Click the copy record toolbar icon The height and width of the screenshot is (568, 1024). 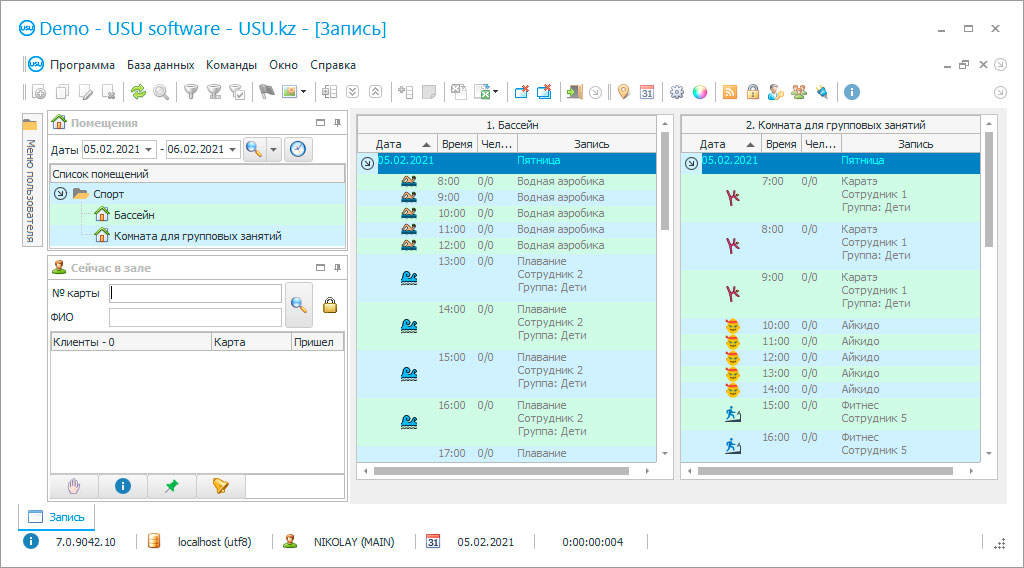point(62,92)
